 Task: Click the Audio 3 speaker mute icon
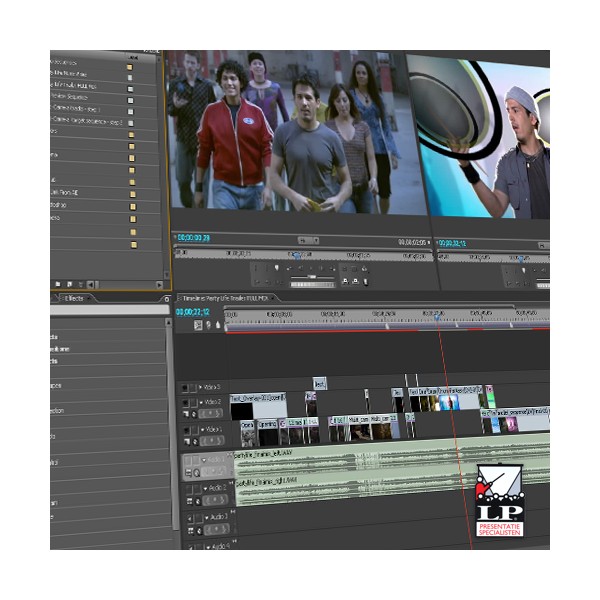click(187, 517)
